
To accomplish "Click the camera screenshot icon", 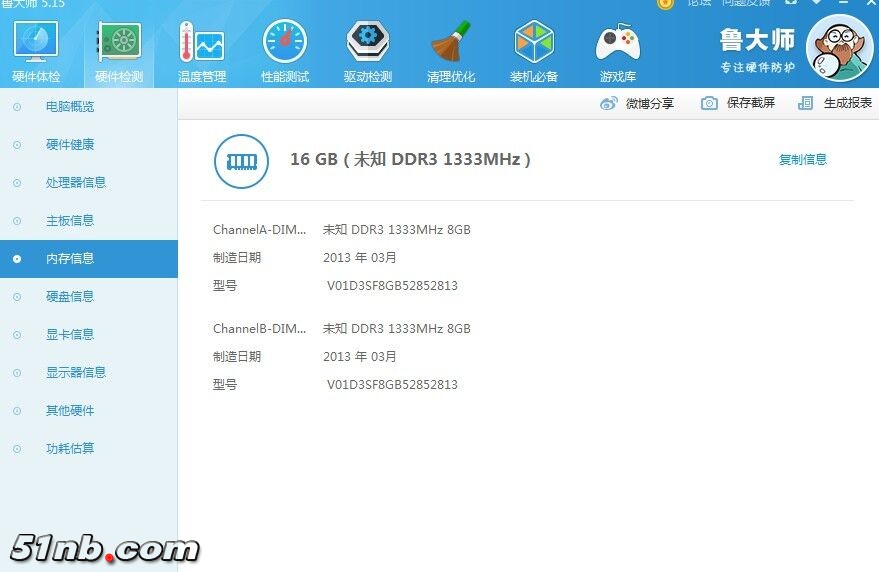I will [709, 103].
